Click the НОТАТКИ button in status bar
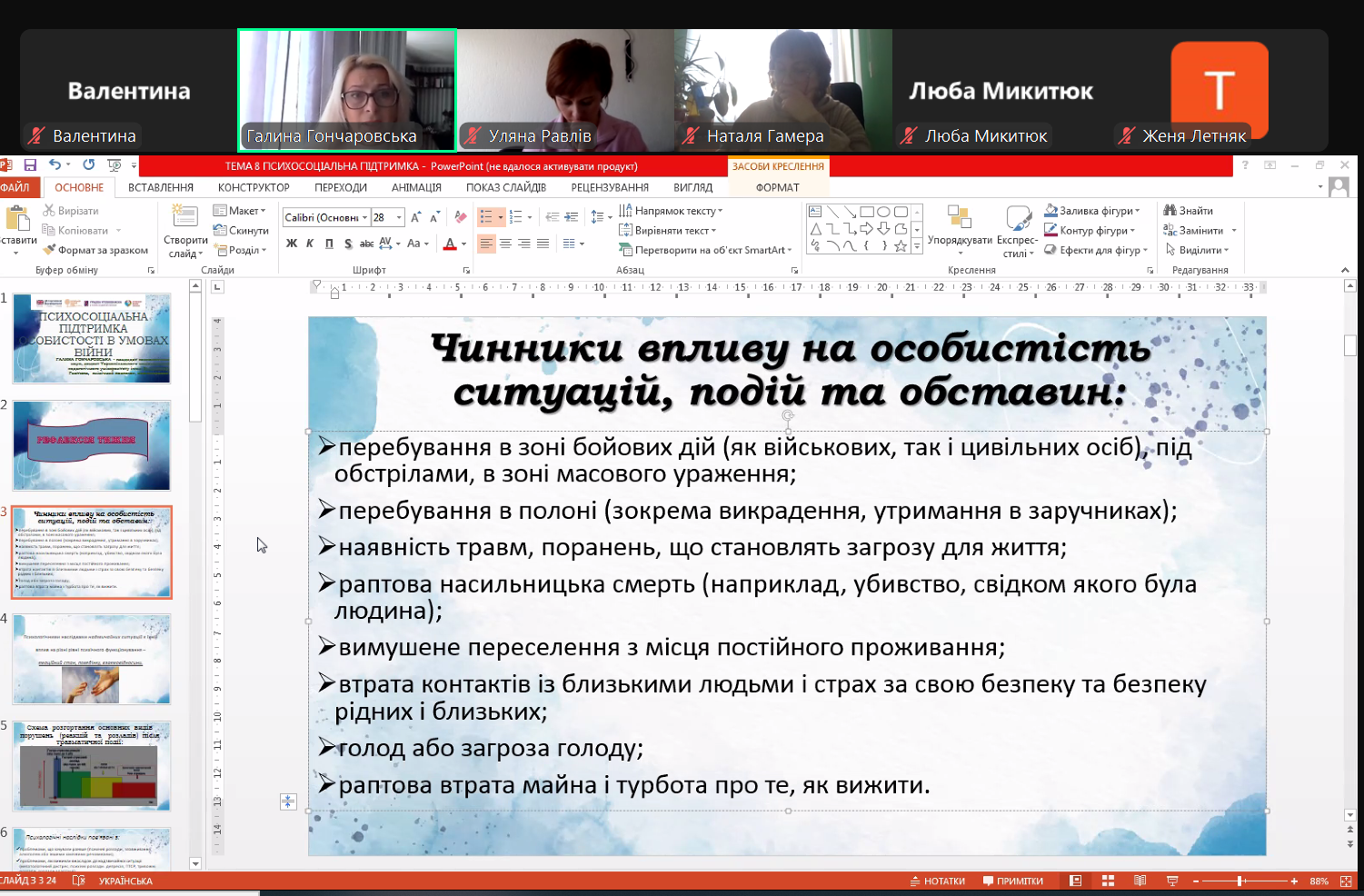1364x896 pixels. [937, 881]
